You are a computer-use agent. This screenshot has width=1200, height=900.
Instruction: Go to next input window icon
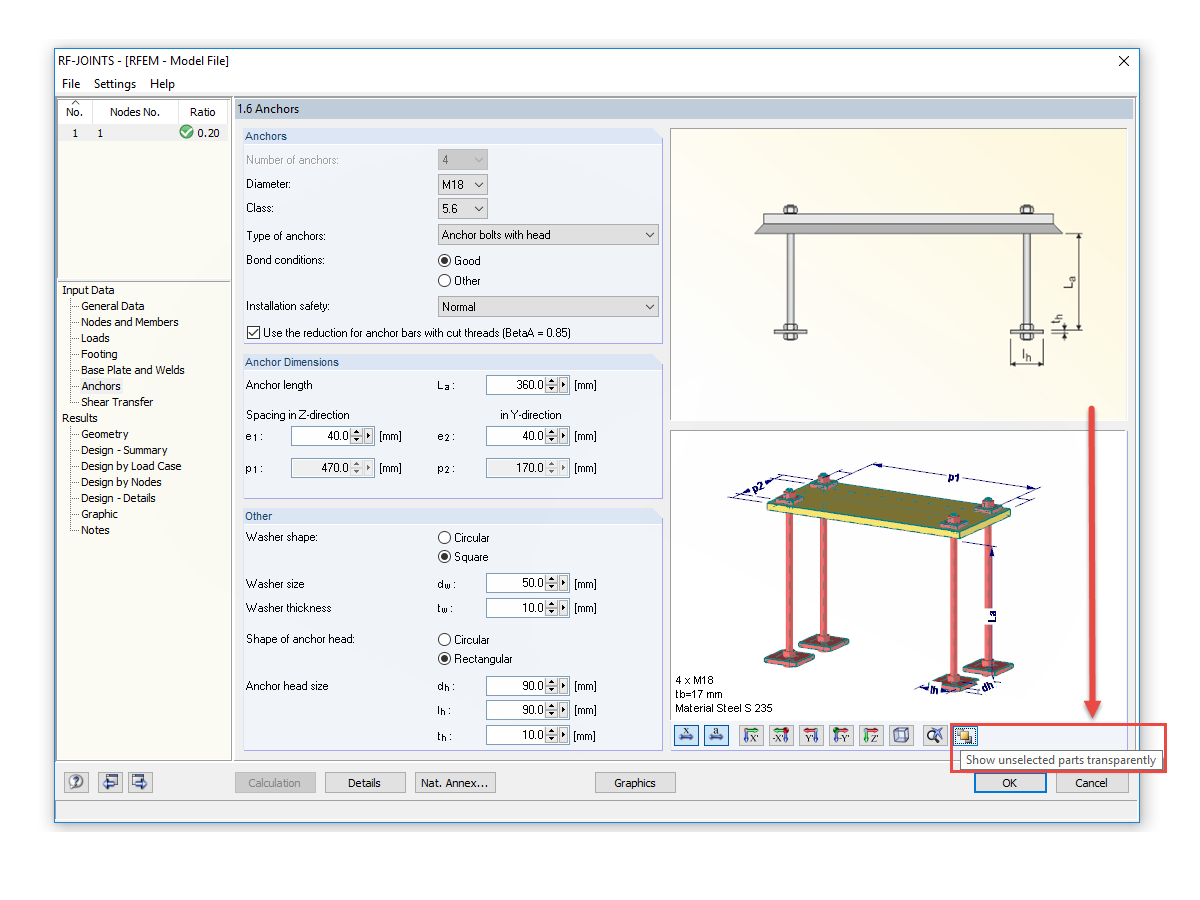tap(140, 782)
